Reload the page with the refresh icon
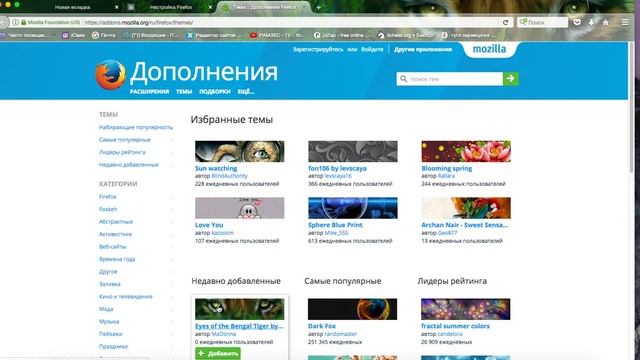This screenshot has width=640, height=360. point(505,22)
